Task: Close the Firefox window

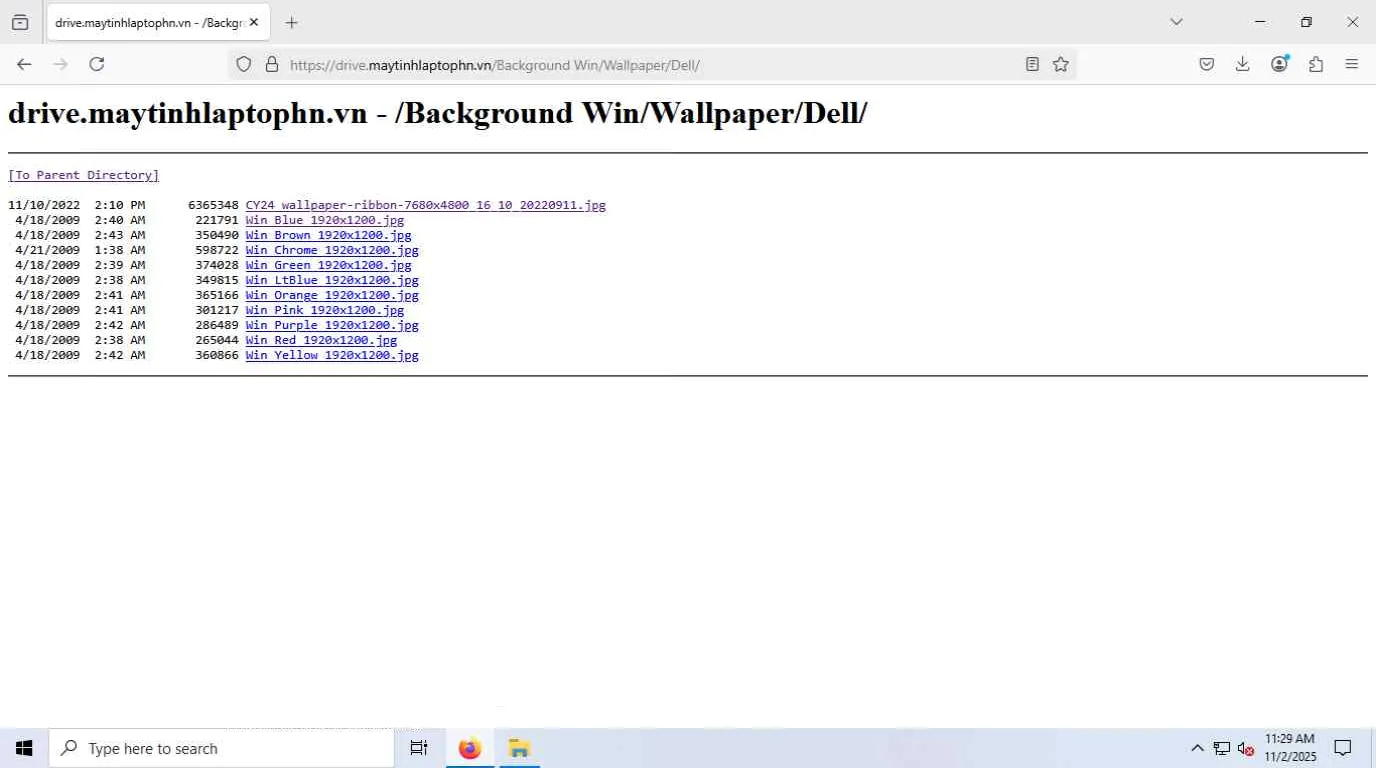Action: [1352, 22]
